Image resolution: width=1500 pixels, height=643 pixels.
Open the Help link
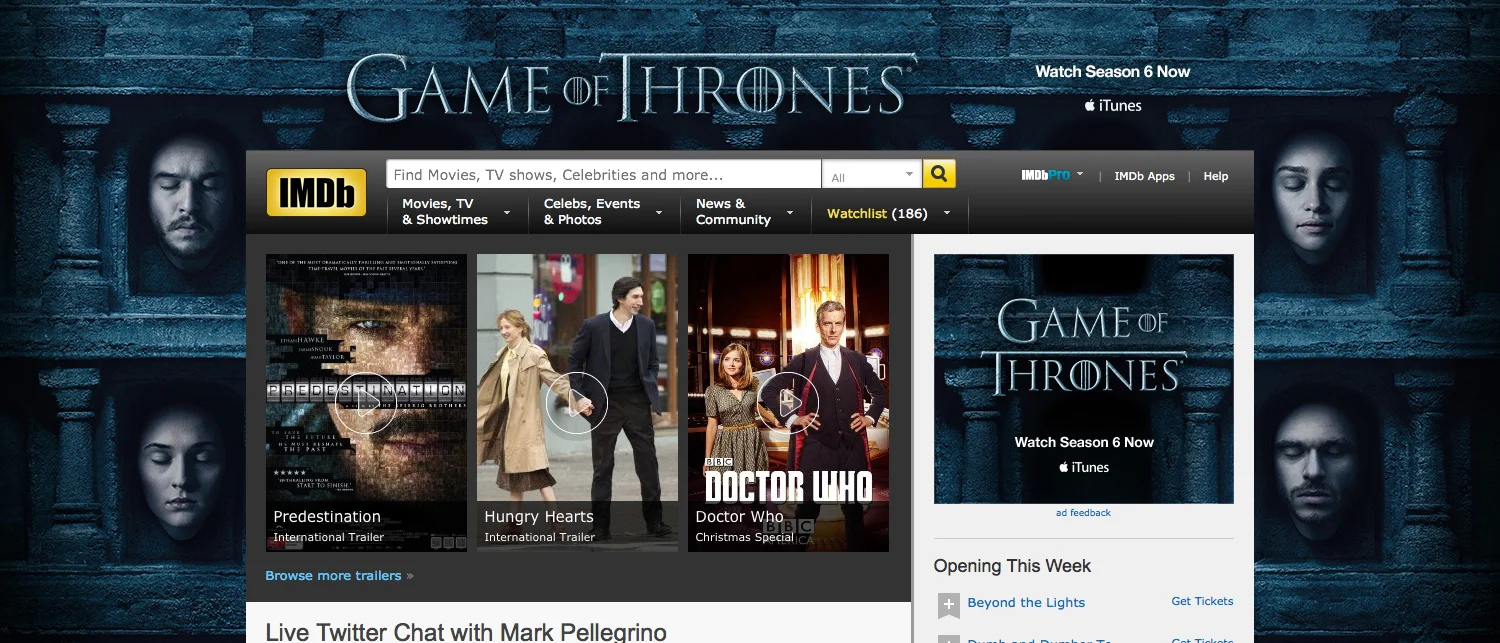(x=1216, y=176)
